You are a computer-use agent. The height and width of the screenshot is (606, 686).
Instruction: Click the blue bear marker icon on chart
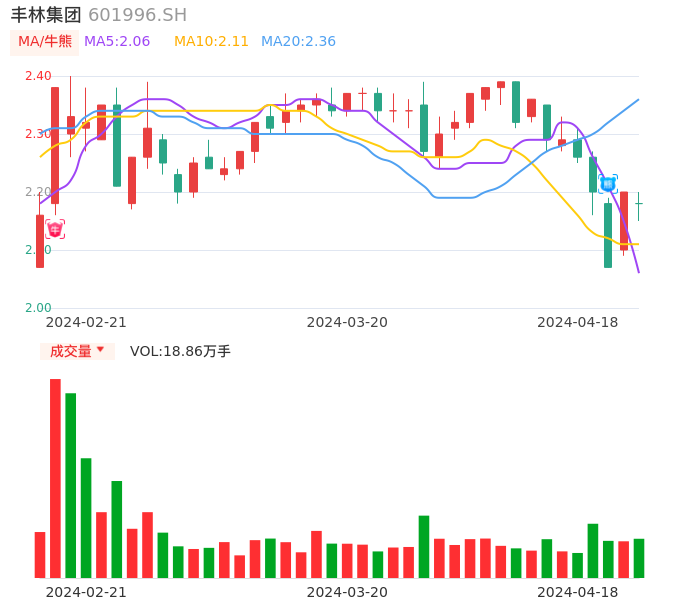(x=607, y=184)
